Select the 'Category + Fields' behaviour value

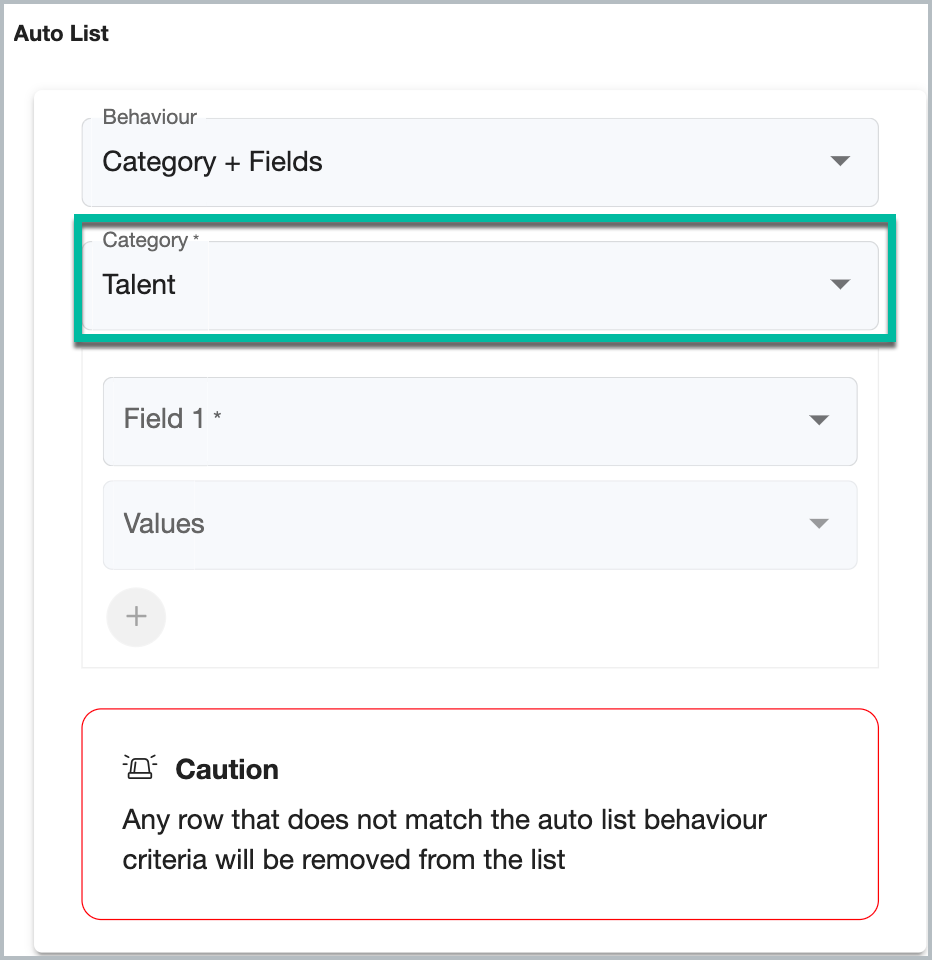click(212, 162)
